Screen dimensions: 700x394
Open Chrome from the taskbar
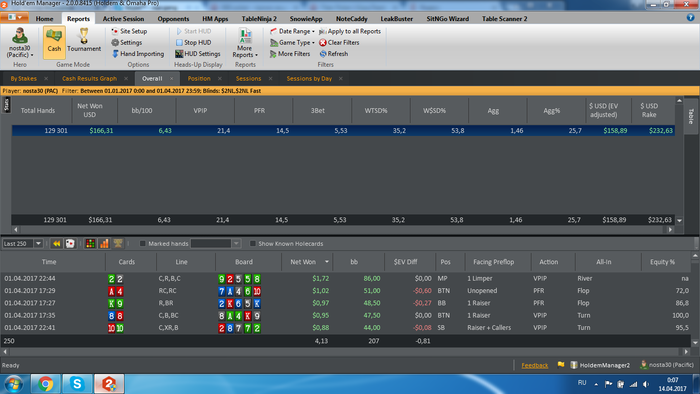(45, 384)
